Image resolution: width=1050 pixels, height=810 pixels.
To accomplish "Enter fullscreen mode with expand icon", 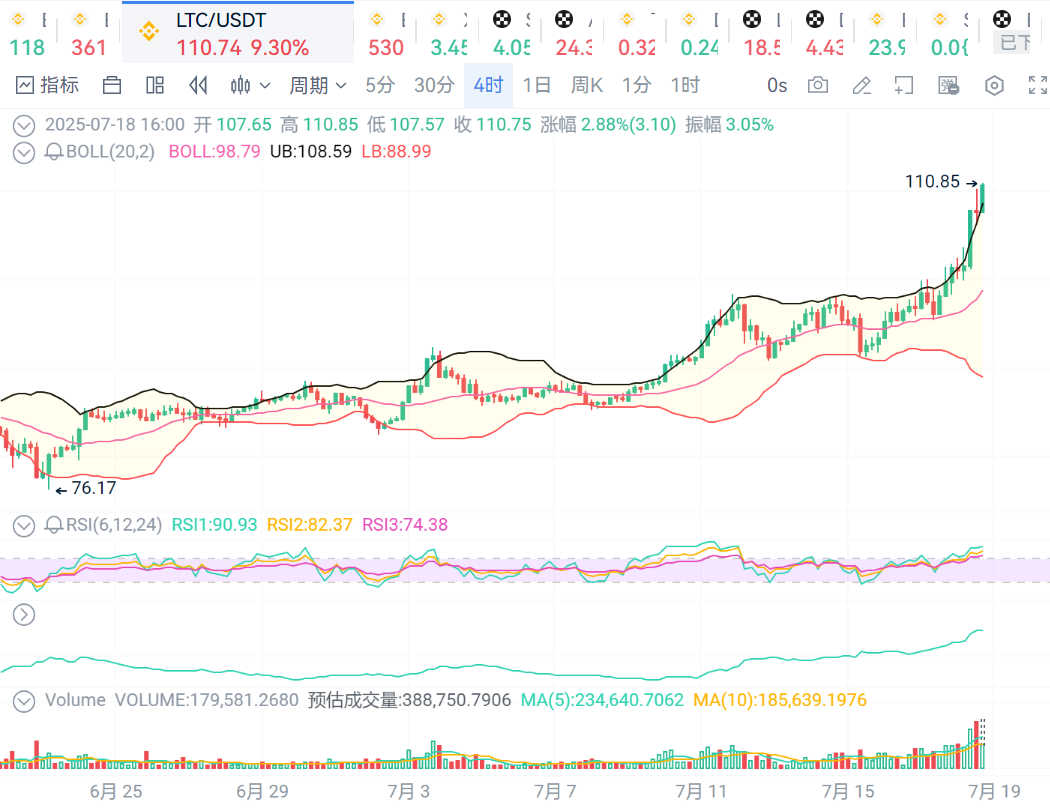I will pos(1037,86).
